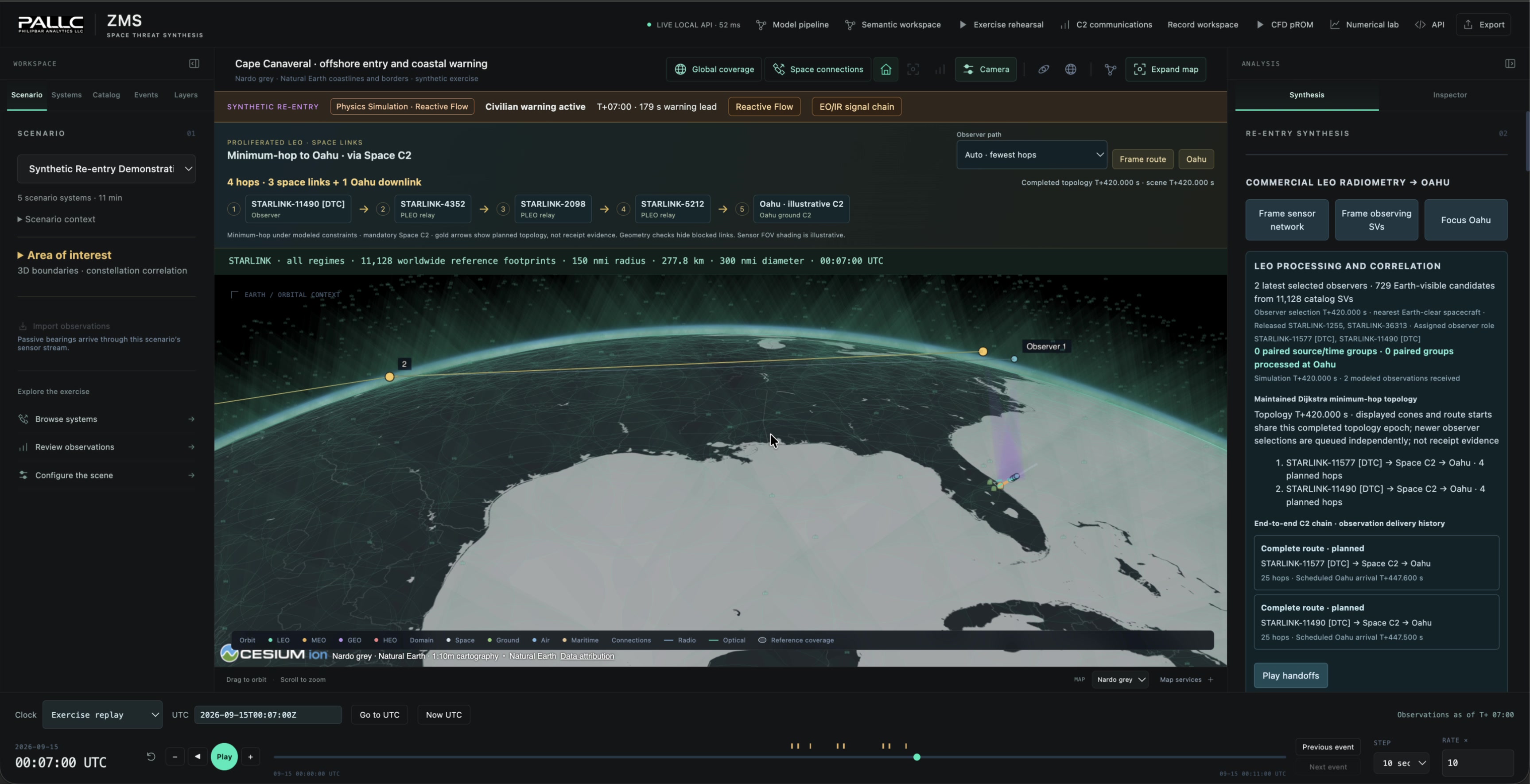This screenshot has width=1530, height=784.
Task: Select the STARLINK-2098 relay hop
Action: point(553,209)
